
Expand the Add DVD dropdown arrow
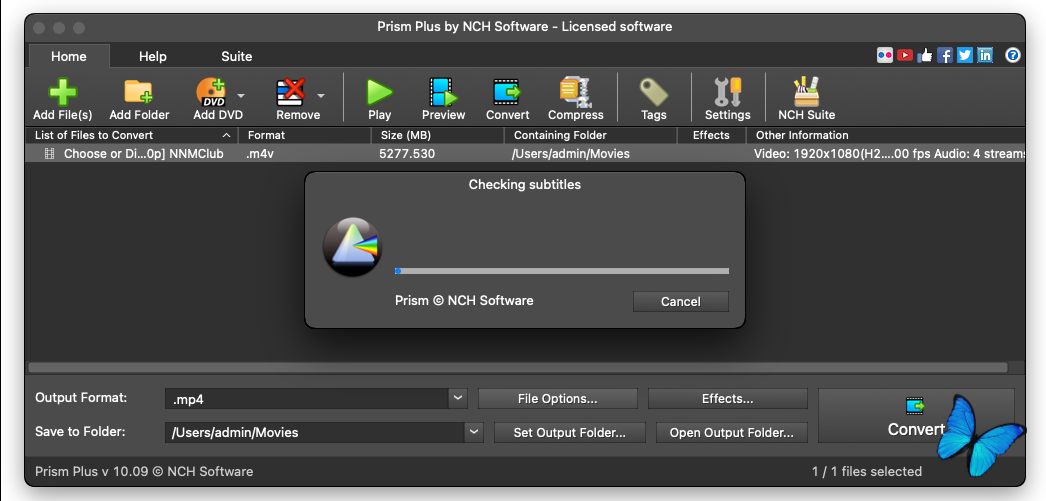click(241, 96)
